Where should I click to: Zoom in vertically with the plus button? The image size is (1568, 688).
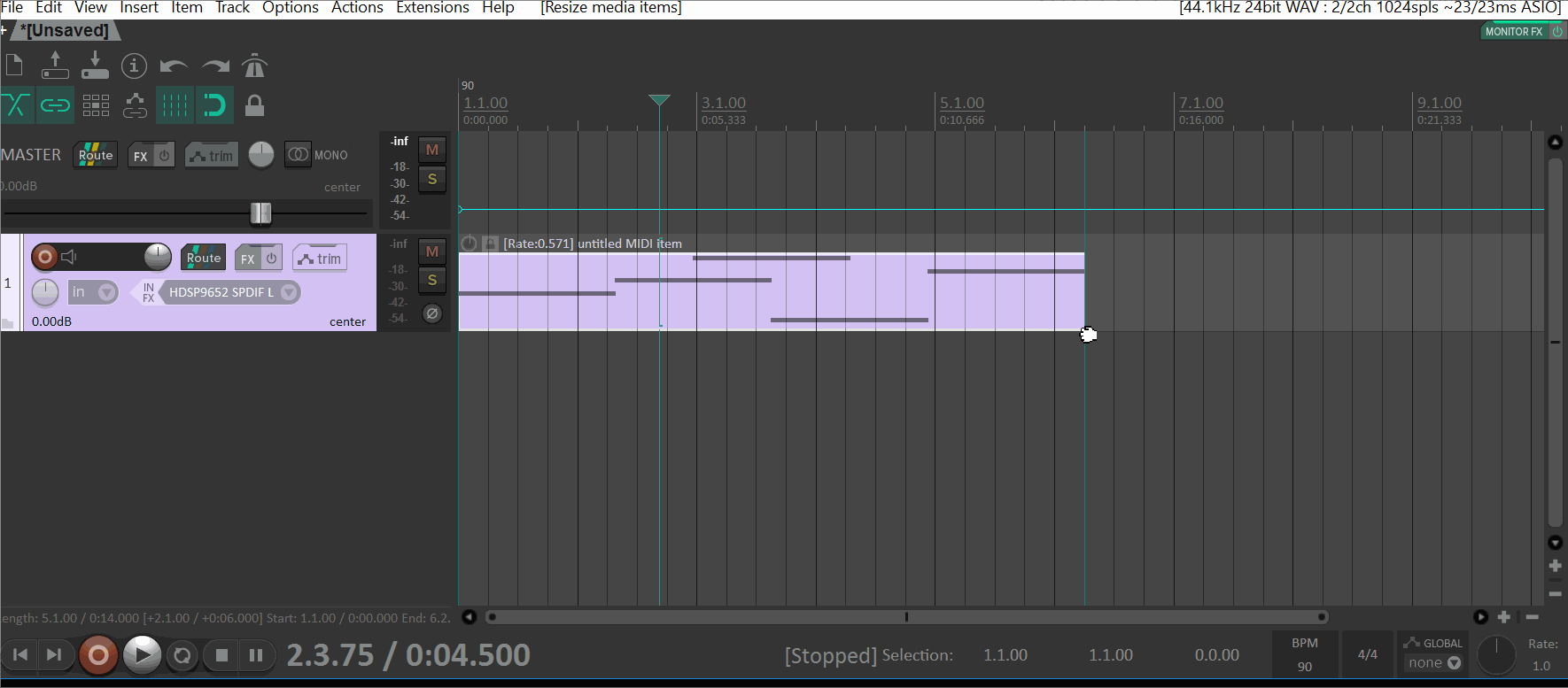[1555, 566]
